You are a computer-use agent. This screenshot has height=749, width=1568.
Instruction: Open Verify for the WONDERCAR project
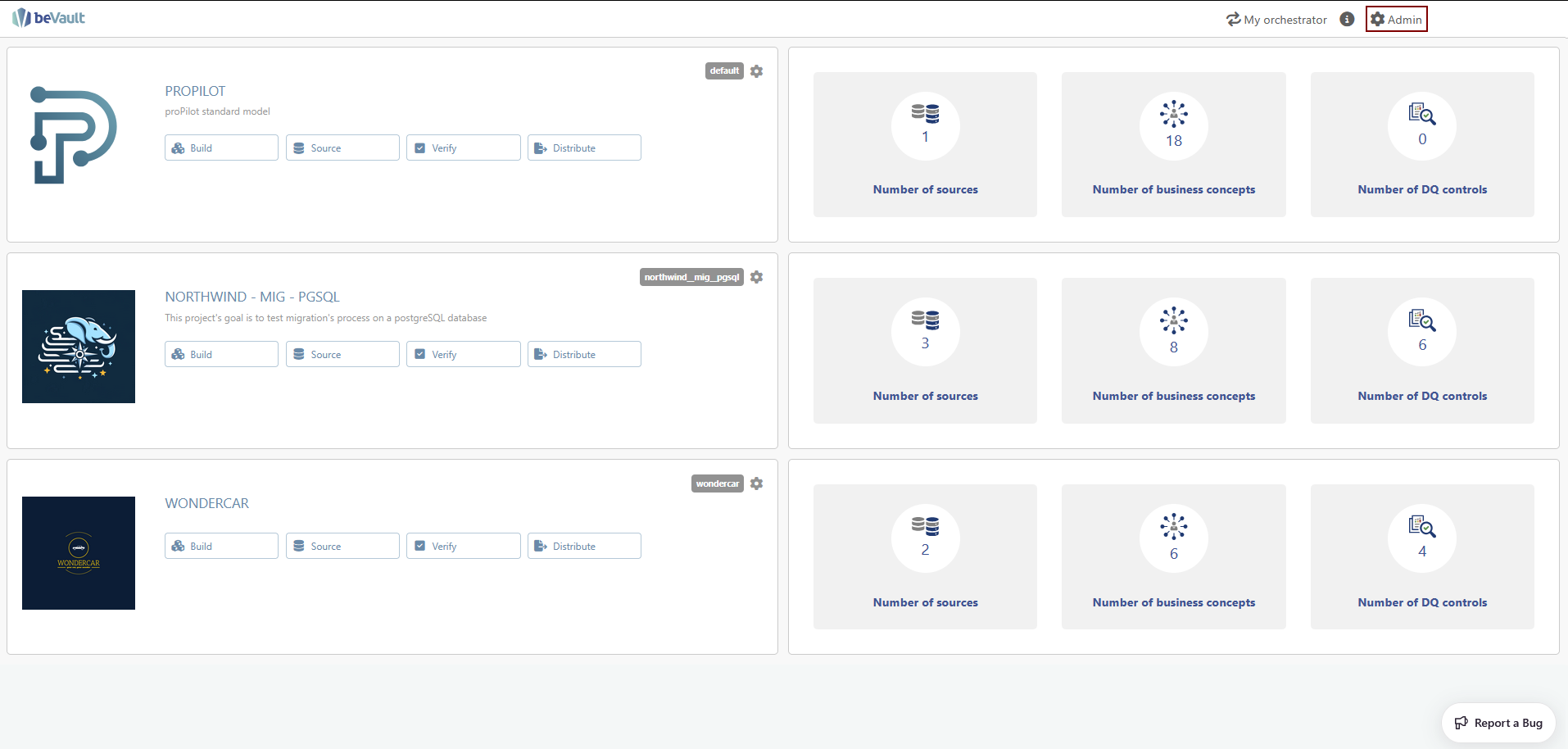pyautogui.click(x=463, y=546)
